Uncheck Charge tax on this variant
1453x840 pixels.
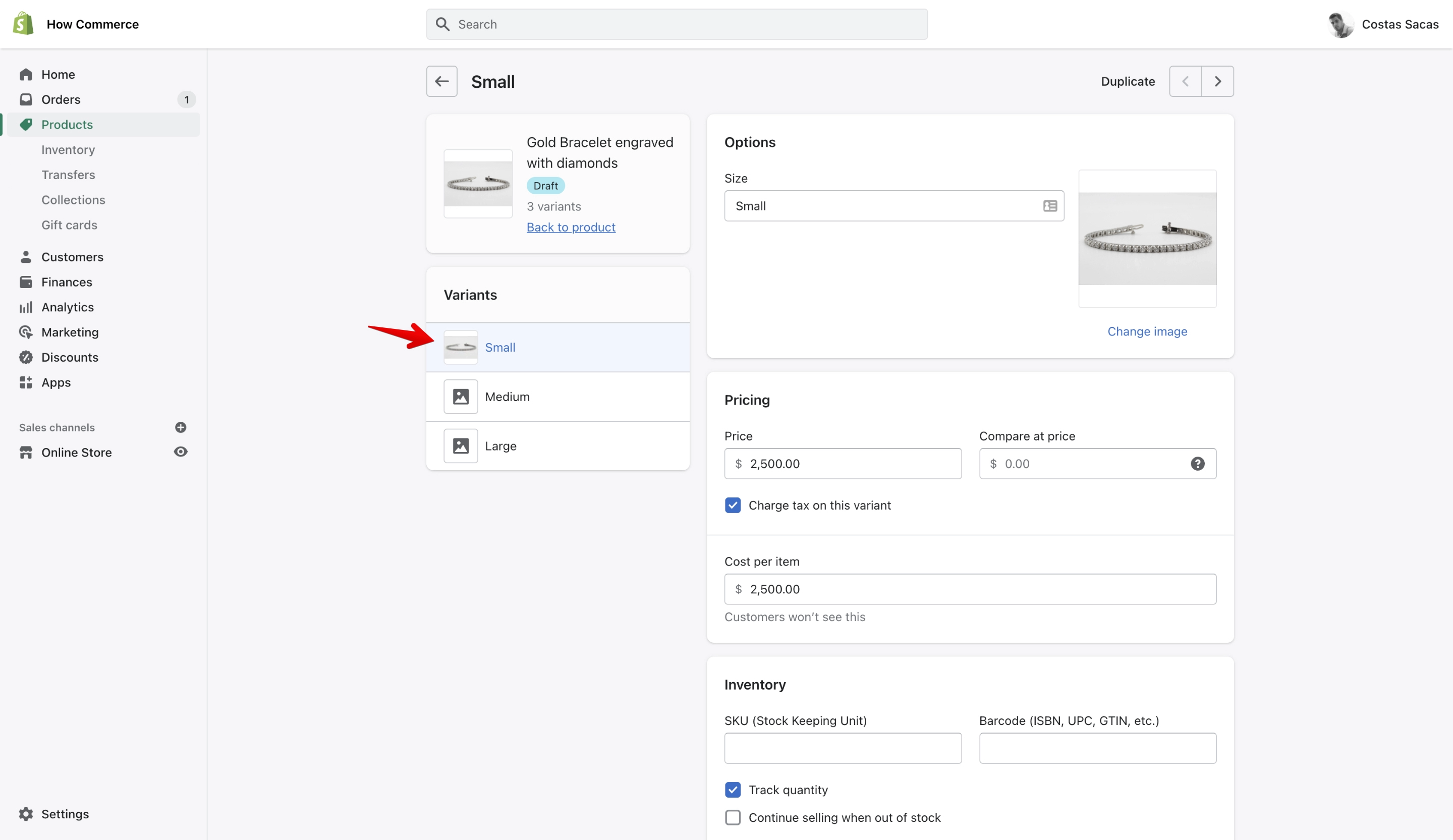click(733, 505)
